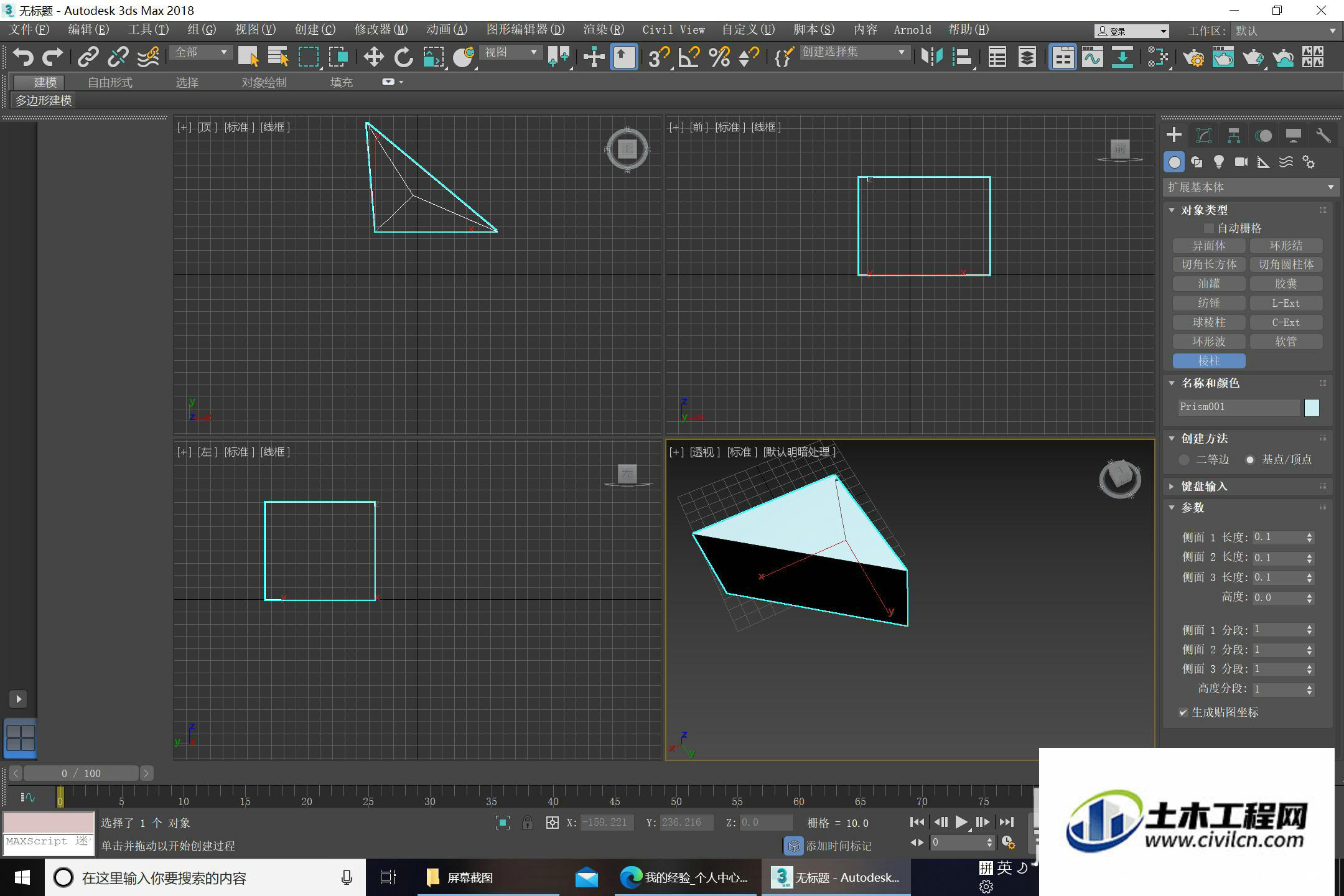Screen dimensions: 1344x896
Task: Open the 扩展基本体 category dropdown
Action: coord(1251,187)
